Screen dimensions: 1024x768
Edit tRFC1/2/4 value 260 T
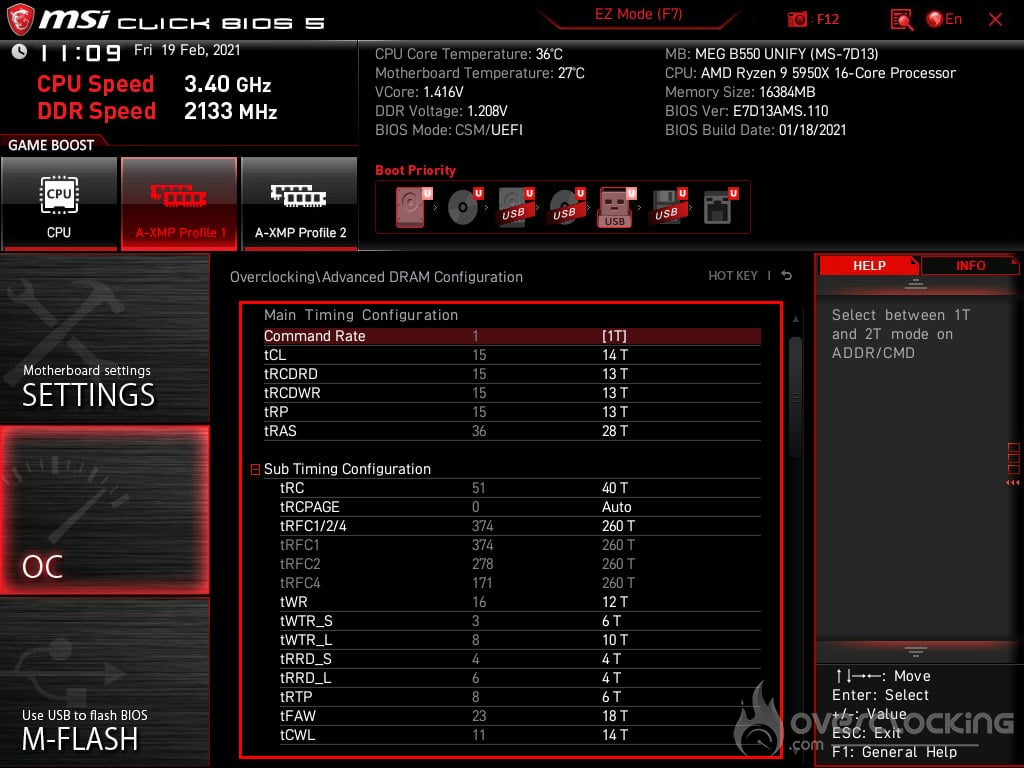pos(618,526)
